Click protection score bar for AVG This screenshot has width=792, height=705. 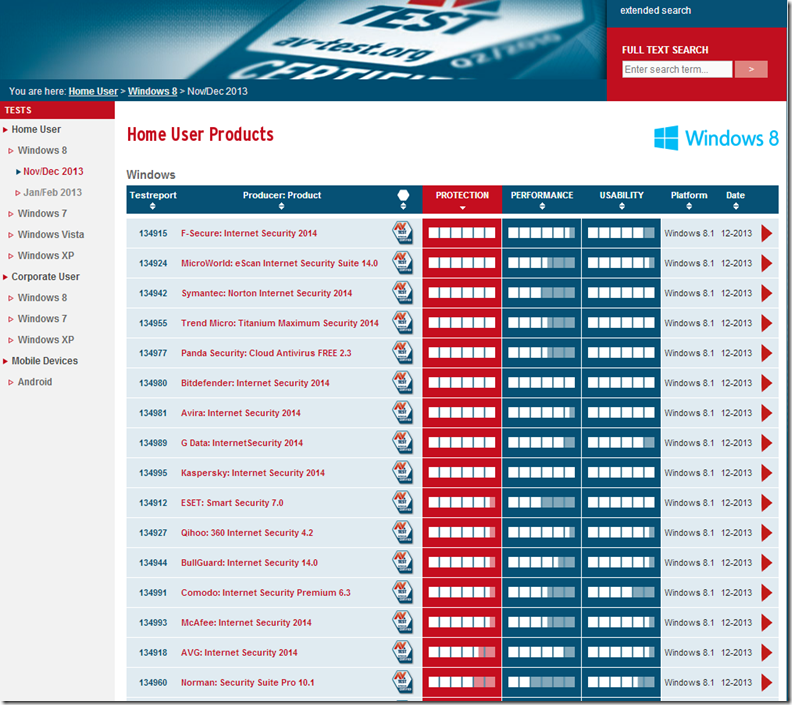point(462,652)
